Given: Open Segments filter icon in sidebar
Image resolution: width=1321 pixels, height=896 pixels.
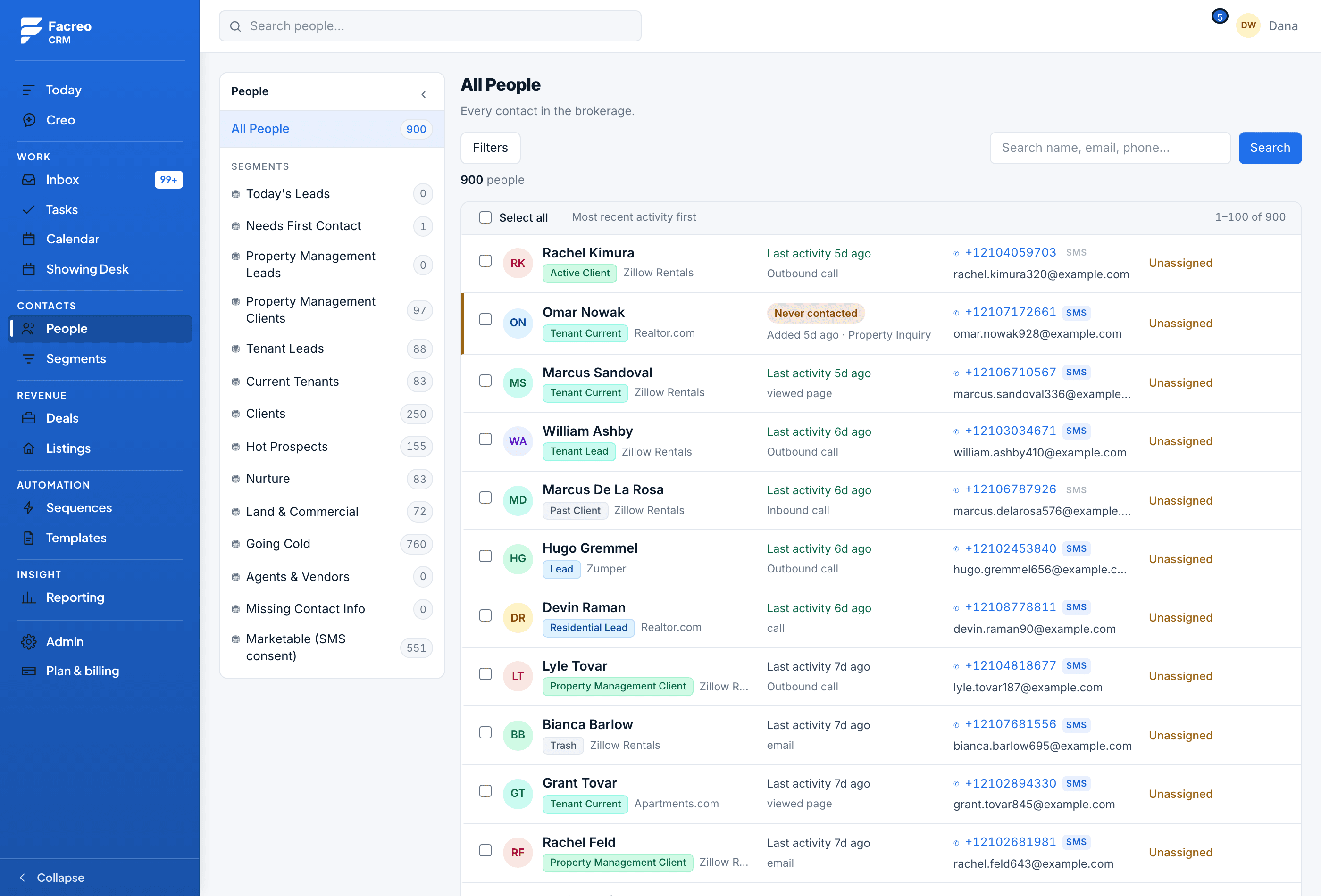Looking at the screenshot, I should point(28,358).
